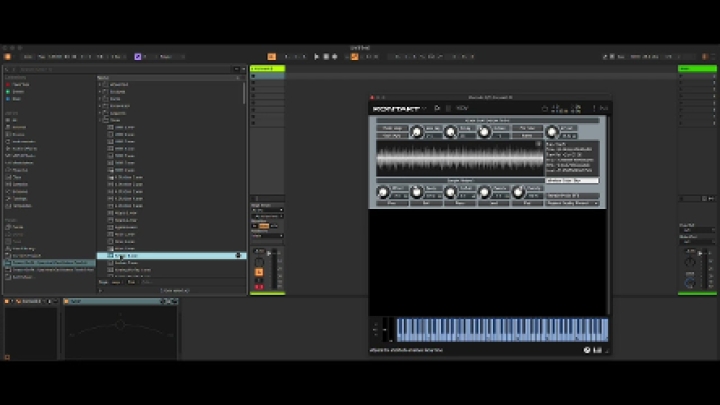Click the panel icon next to Kontakt folder icon

[x=449, y=108]
